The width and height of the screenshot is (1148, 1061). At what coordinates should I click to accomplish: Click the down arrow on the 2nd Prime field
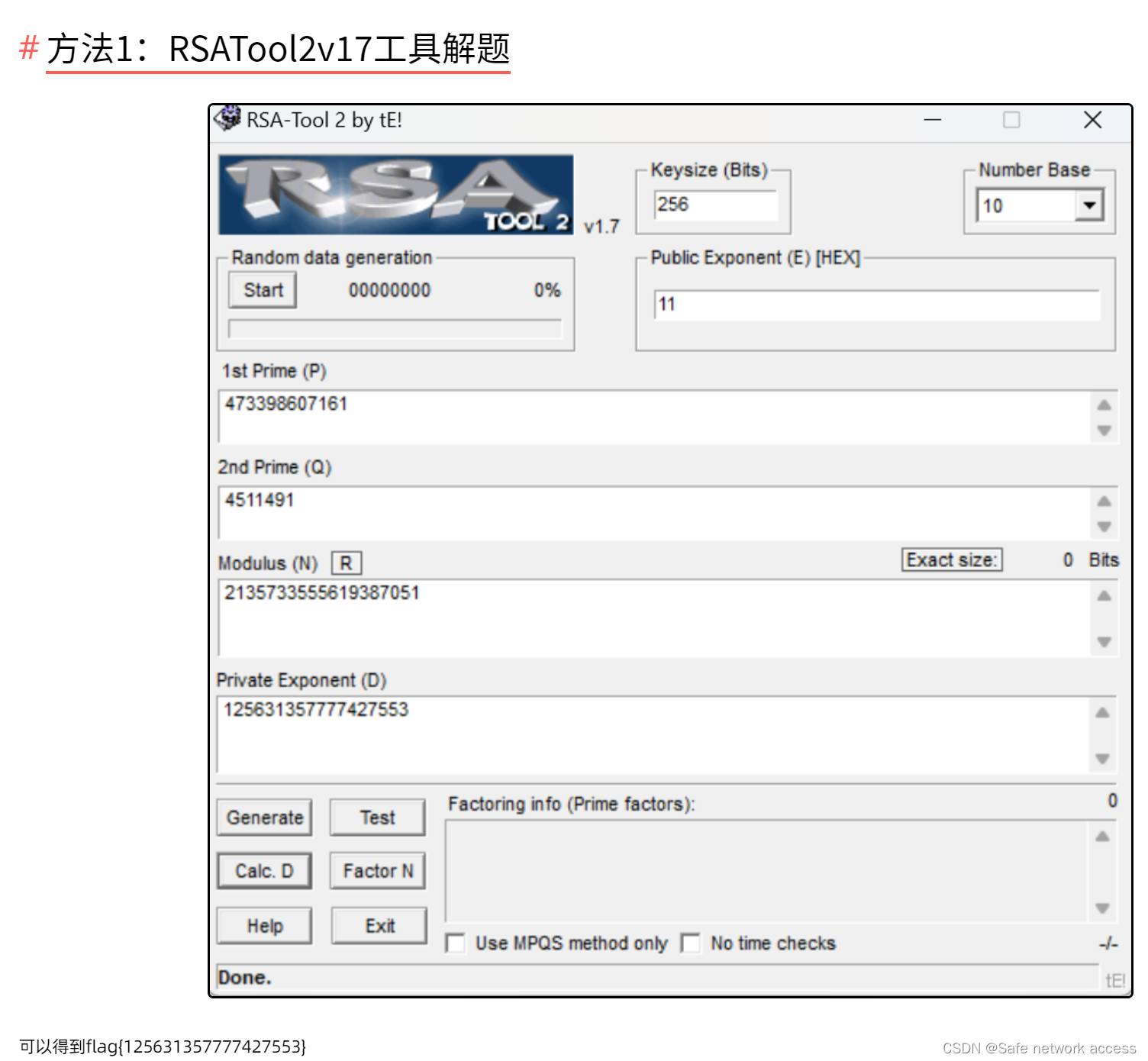click(x=1103, y=527)
